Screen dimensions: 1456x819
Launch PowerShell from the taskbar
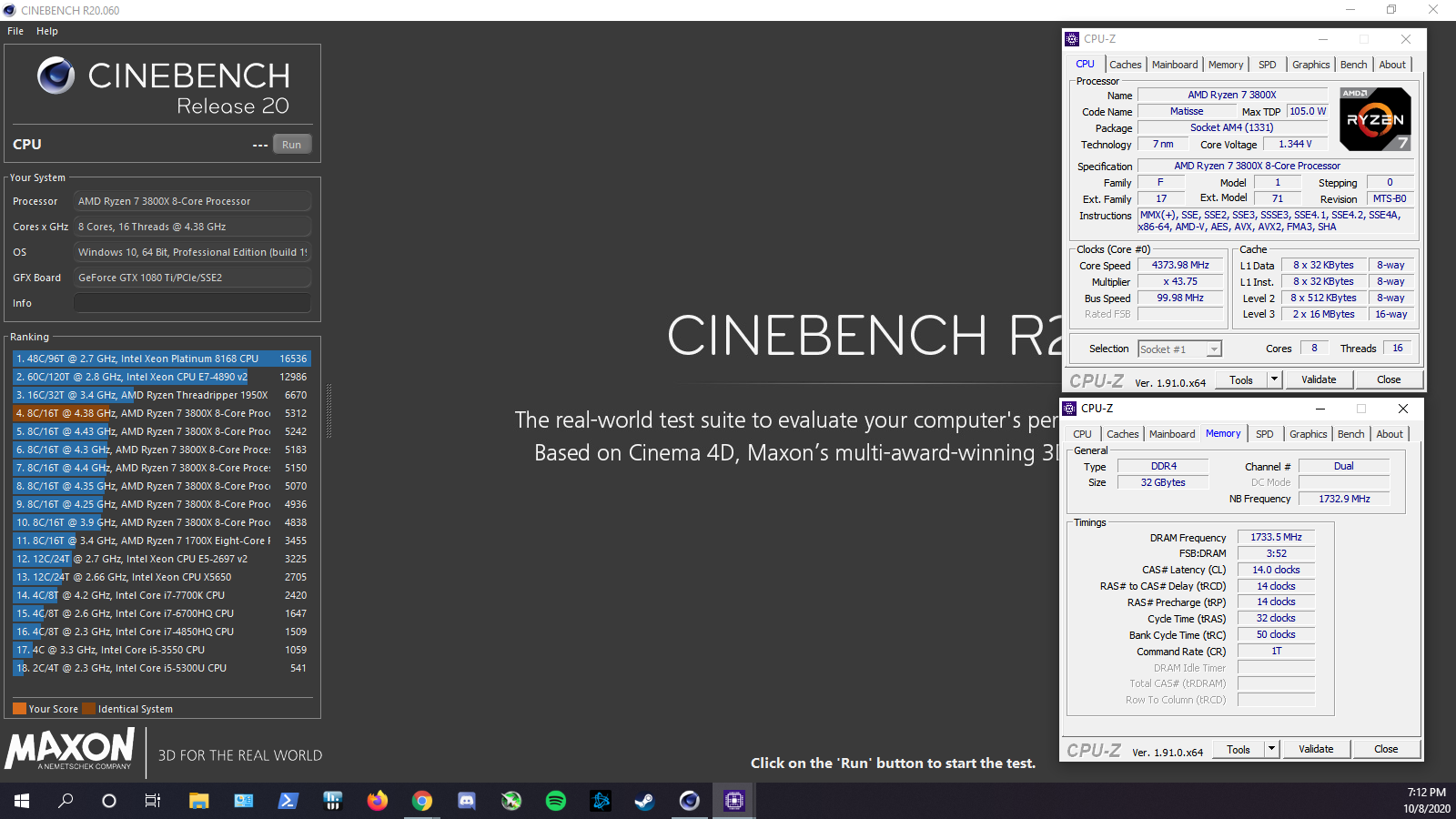pyautogui.click(x=288, y=801)
